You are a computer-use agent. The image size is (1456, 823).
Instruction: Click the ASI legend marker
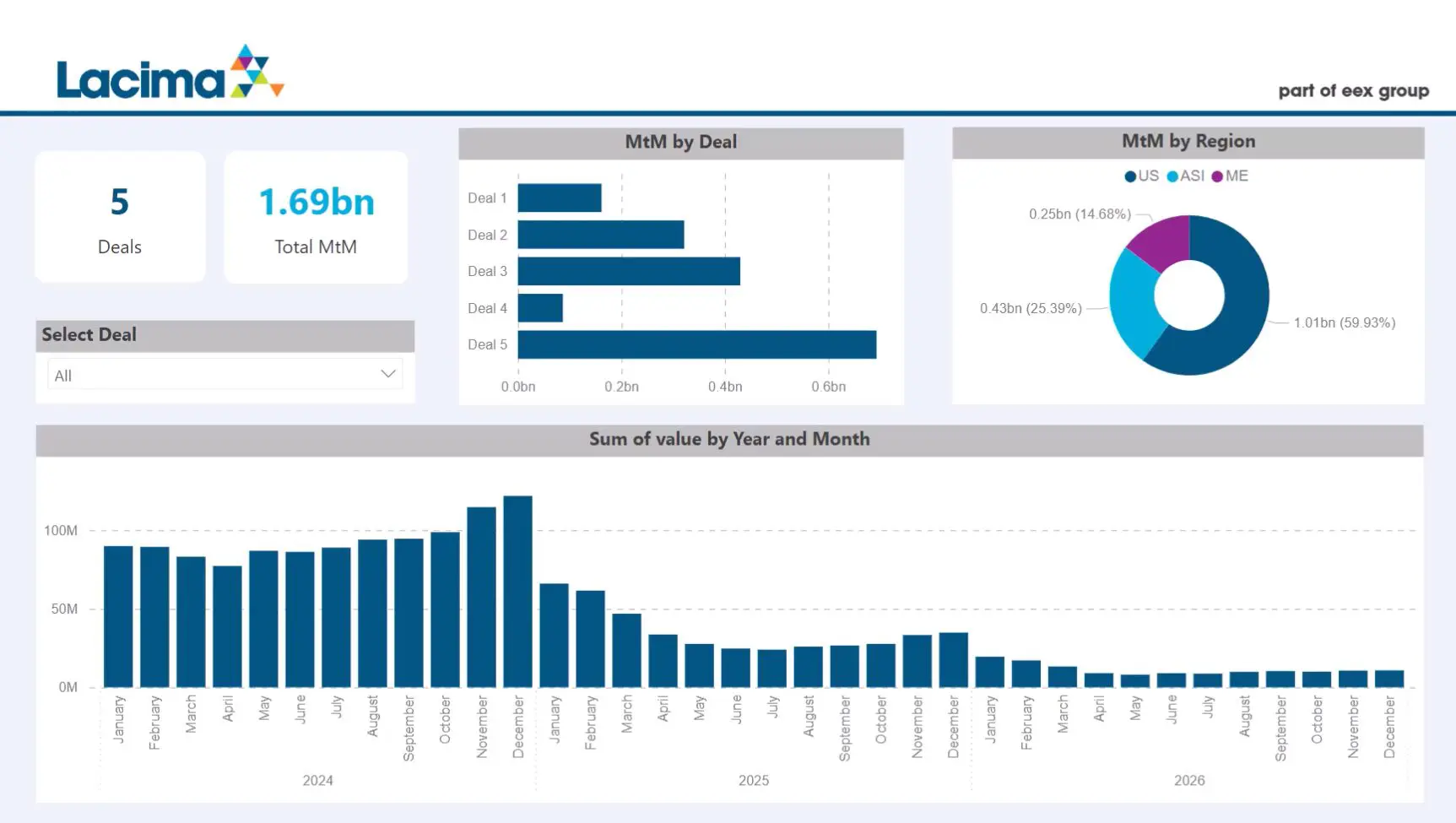[x=1172, y=176]
